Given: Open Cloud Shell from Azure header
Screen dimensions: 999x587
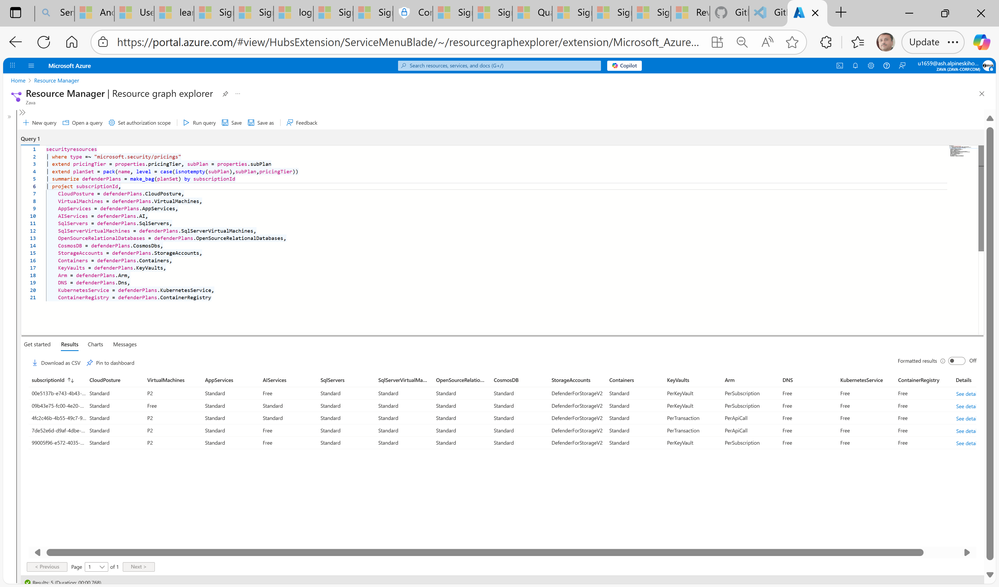Looking at the screenshot, I should 839,66.
